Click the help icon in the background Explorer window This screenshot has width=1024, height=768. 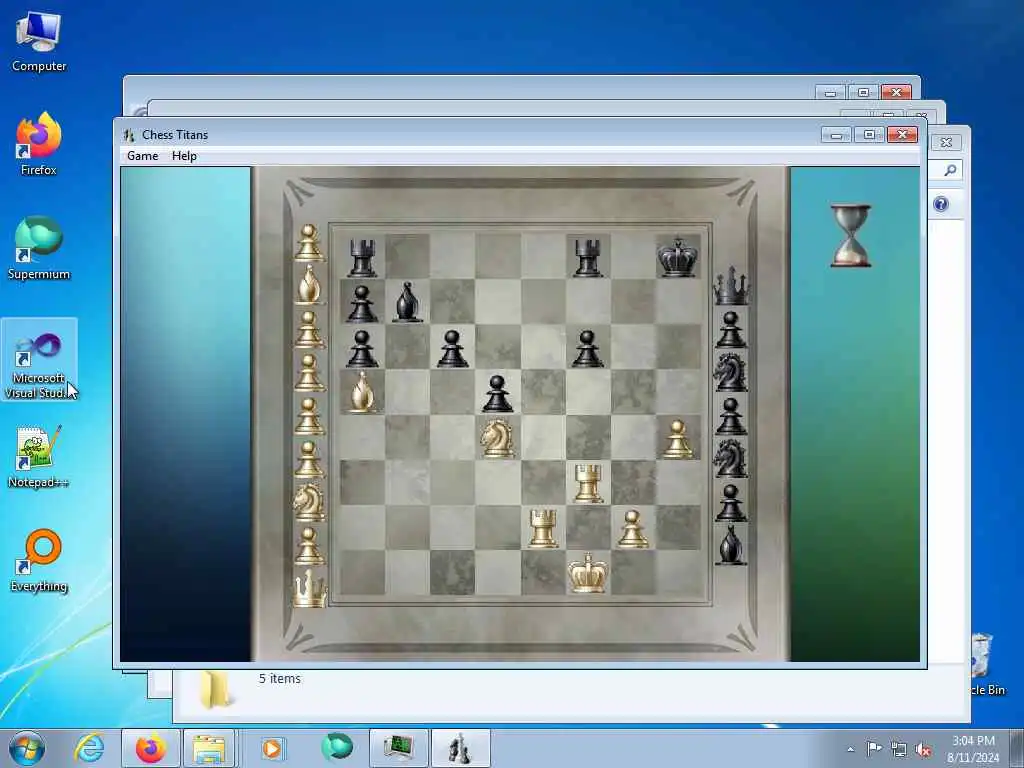pyautogui.click(x=941, y=204)
